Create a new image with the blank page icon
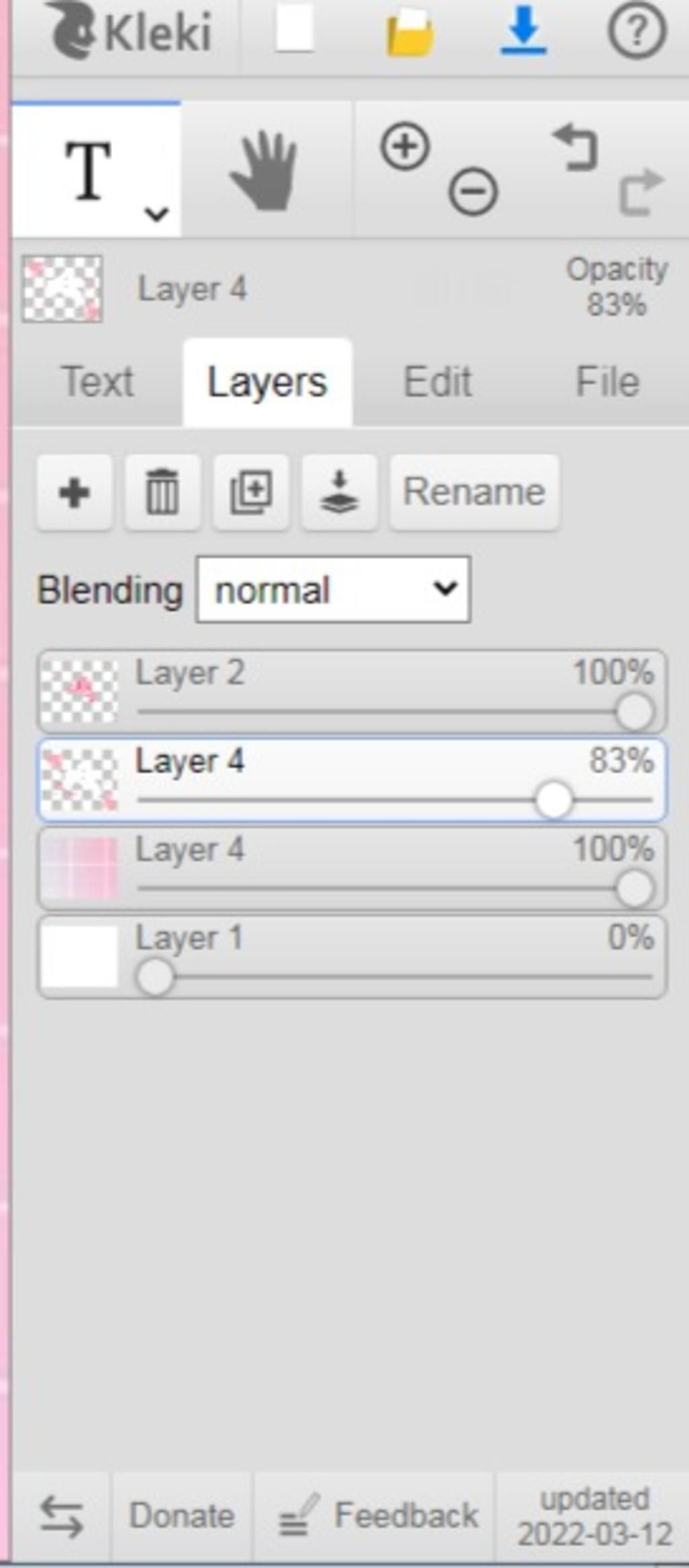 click(294, 30)
